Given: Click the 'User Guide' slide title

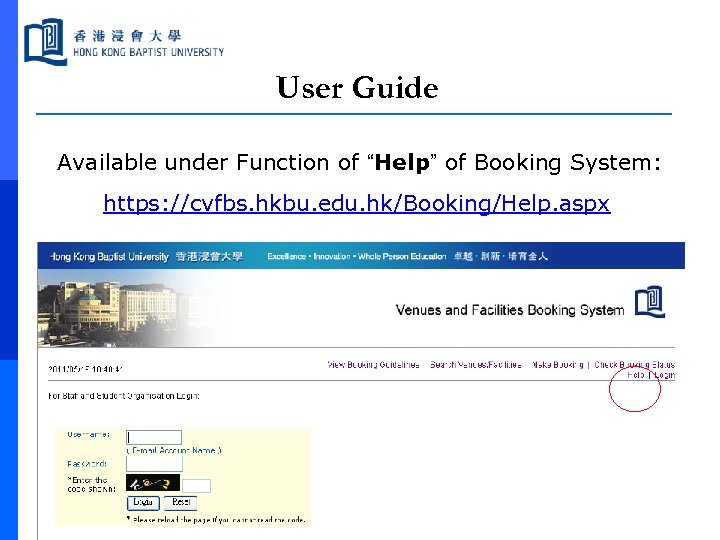Looking at the screenshot, I should [x=357, y=87].
